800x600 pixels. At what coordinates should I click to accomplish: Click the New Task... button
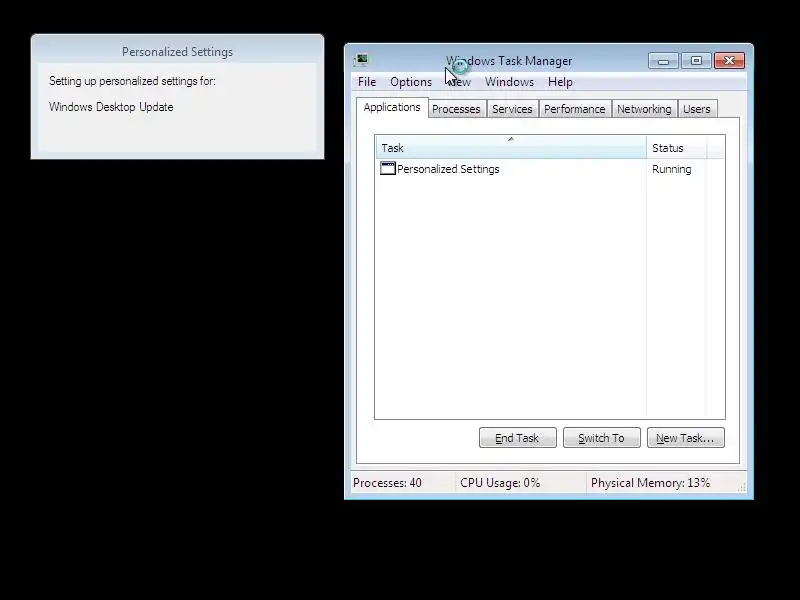(685, 438)
